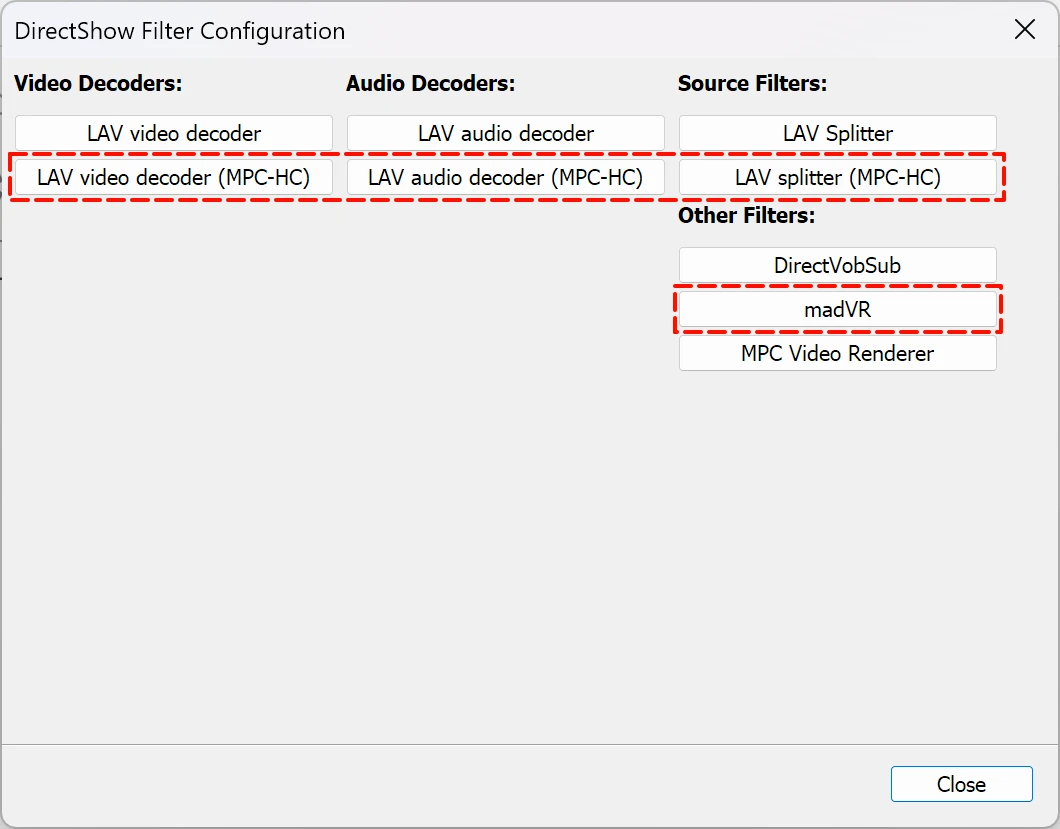
Task: Open the LAV video decoder settings
Action: (174, 133)
